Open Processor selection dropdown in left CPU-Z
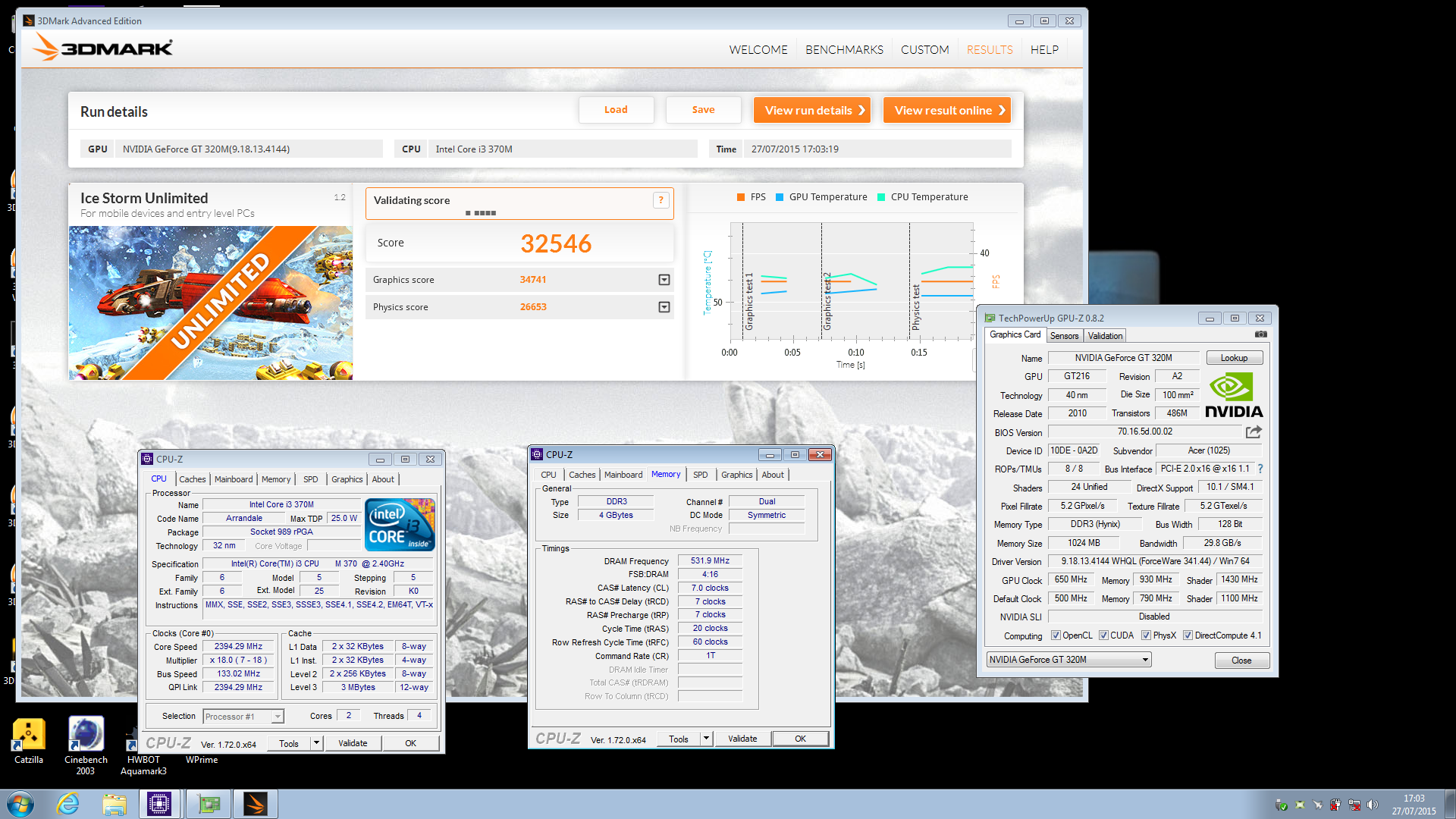 pos(243,717)
